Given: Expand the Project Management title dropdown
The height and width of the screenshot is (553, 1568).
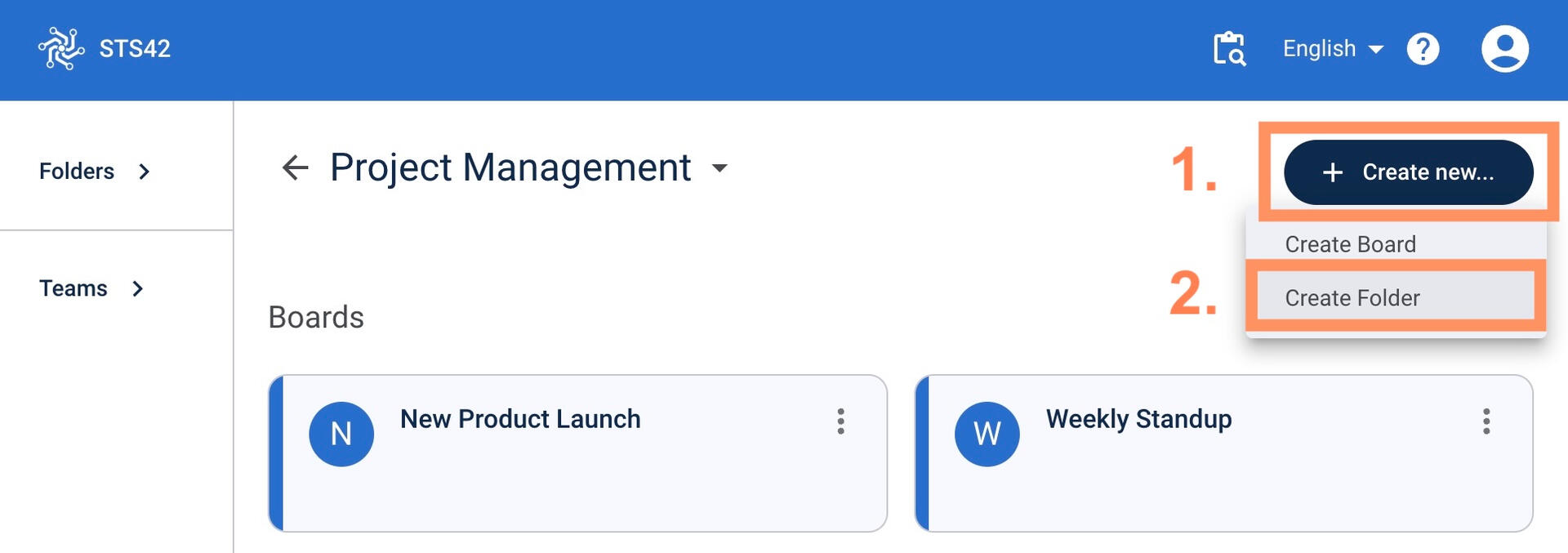Looking at the screenshot, I should pos(719,168).
